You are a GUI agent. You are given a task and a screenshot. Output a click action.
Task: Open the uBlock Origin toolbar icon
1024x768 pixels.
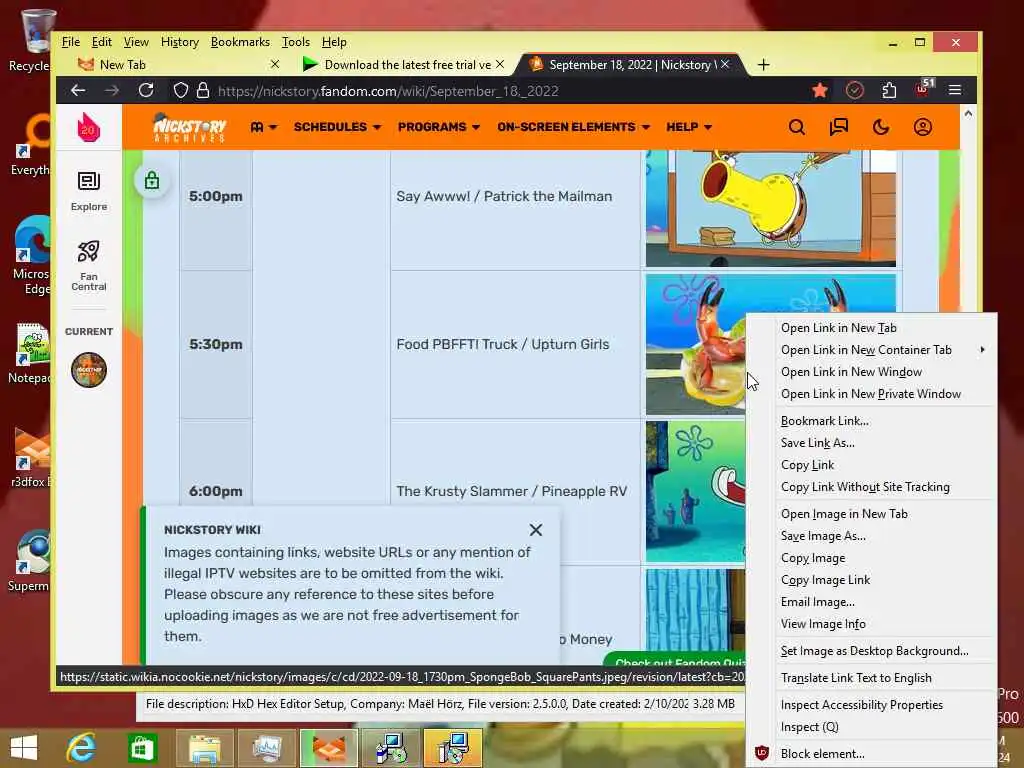coord(923,89)
